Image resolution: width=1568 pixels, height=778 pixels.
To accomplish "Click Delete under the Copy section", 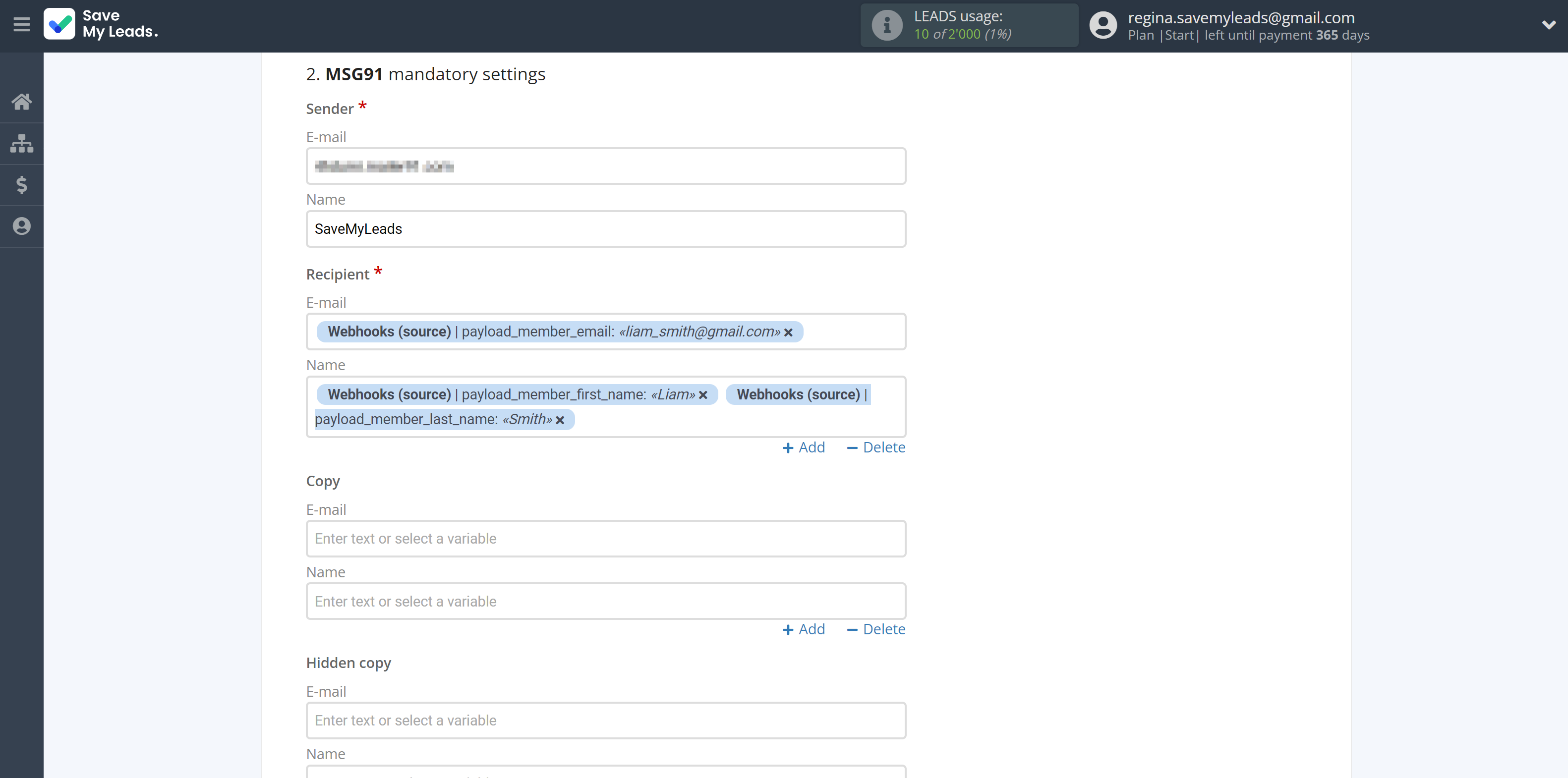I will click(x=876, y=629).
